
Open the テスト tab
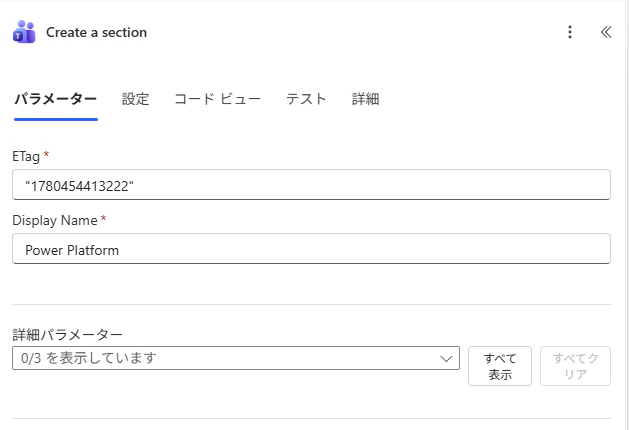click(306, 99)
